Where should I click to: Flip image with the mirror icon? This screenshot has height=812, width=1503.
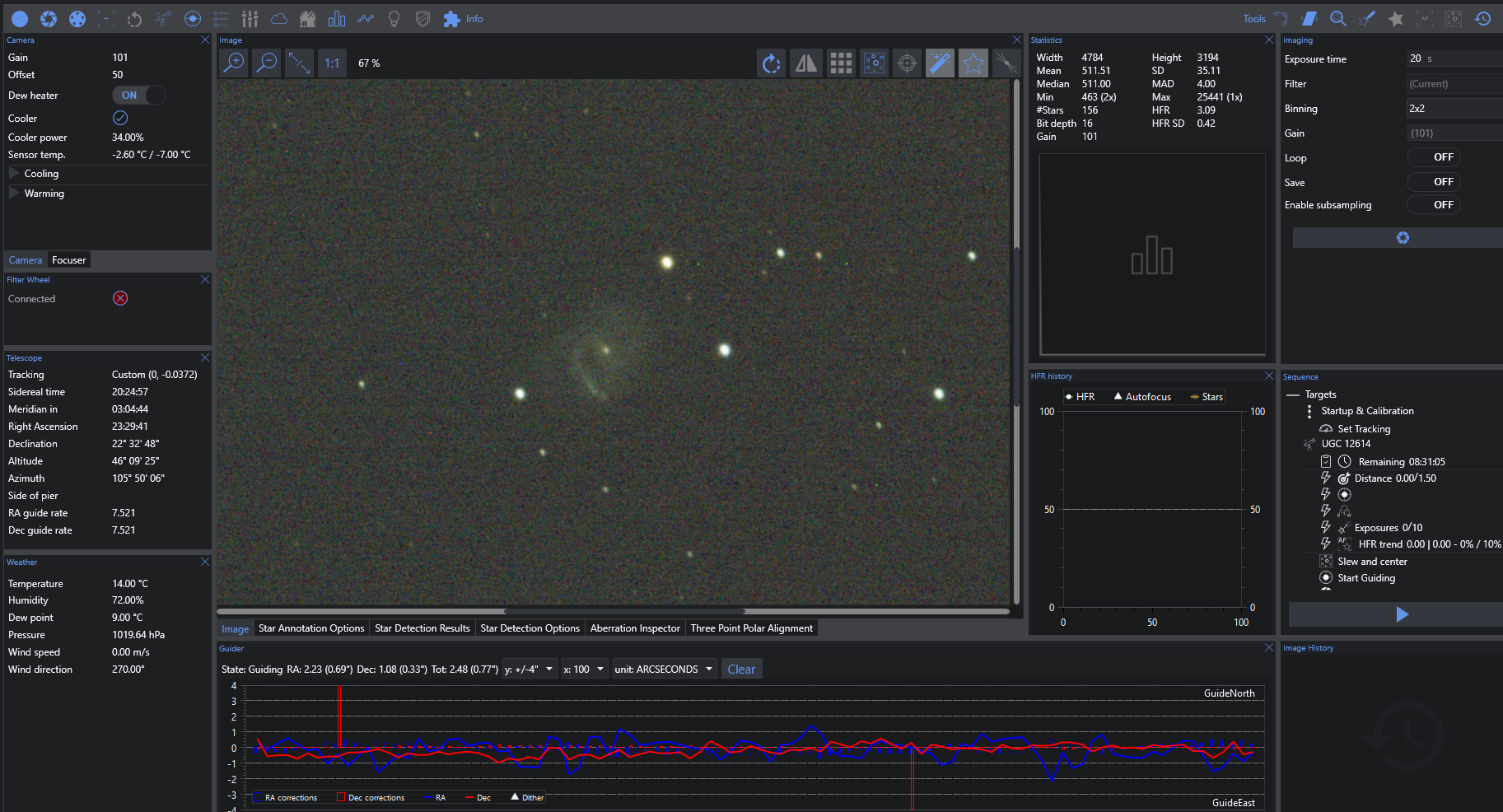pyautogui.click(x=805, y=63)
